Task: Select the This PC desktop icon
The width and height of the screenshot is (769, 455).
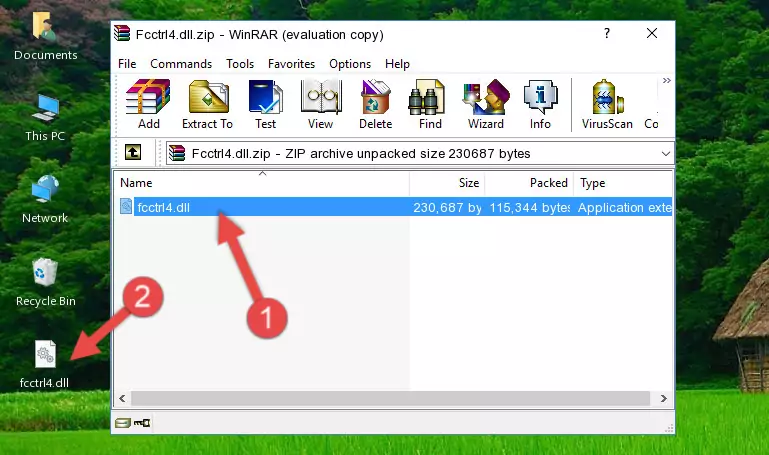Action: [45, 118]
